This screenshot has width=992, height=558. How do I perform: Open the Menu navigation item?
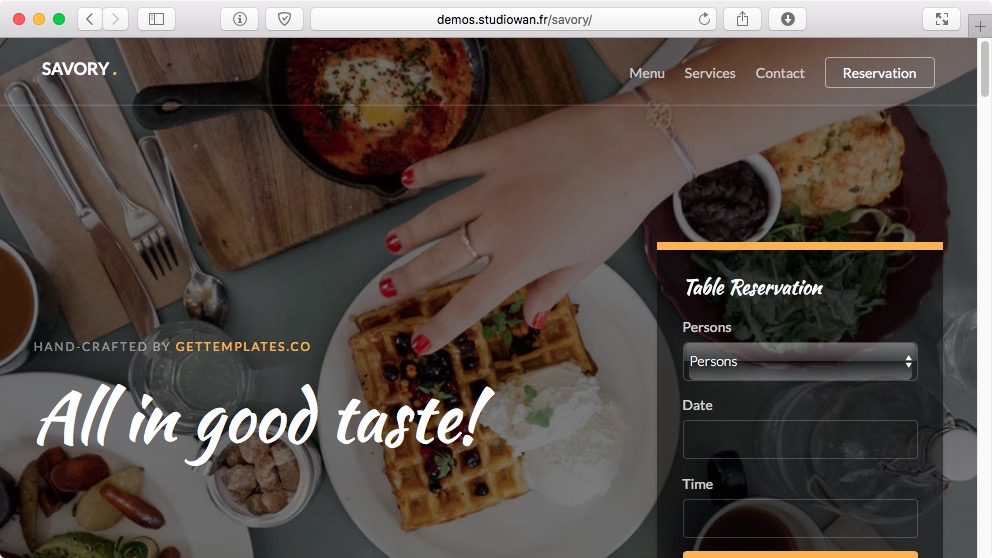(x=647, y=73)
